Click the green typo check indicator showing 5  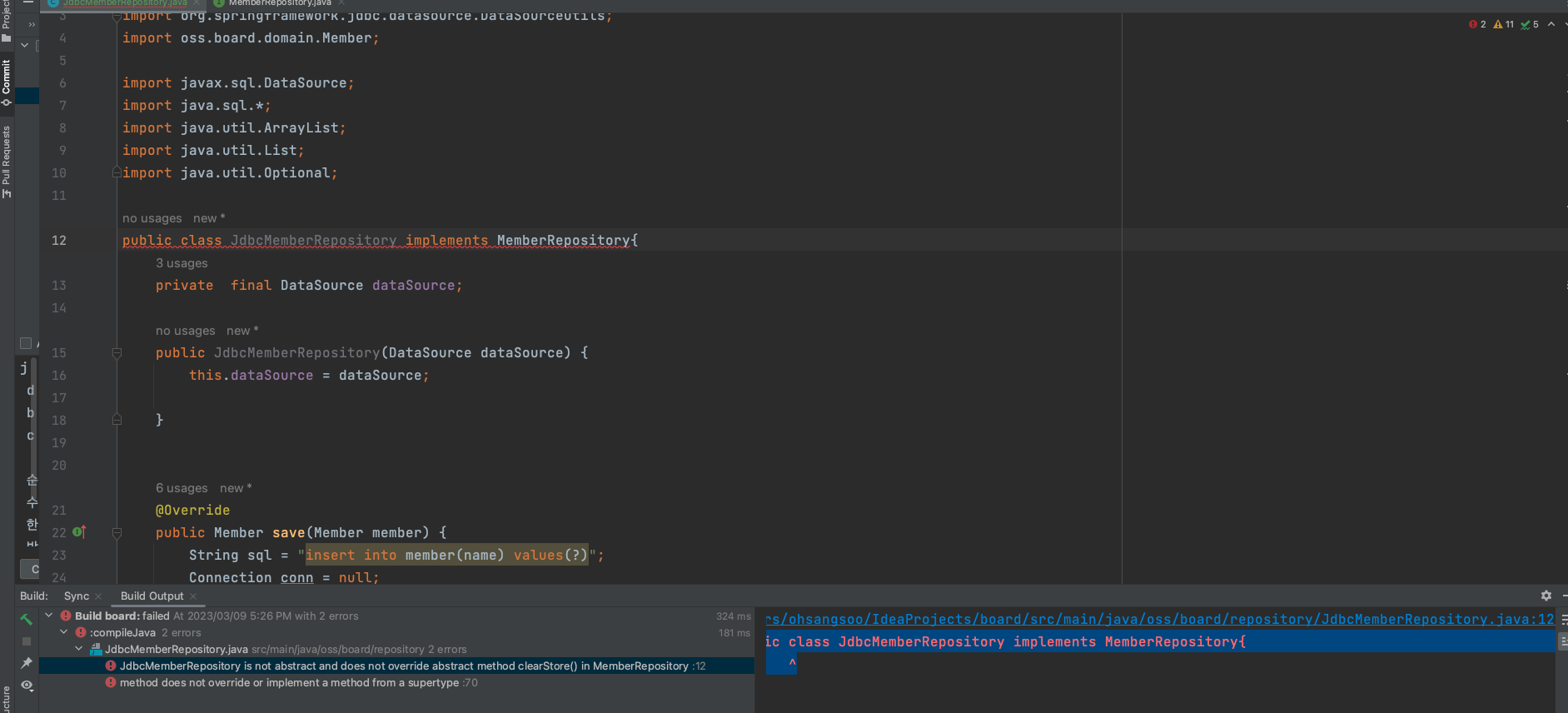click(x=1530, y=24)
